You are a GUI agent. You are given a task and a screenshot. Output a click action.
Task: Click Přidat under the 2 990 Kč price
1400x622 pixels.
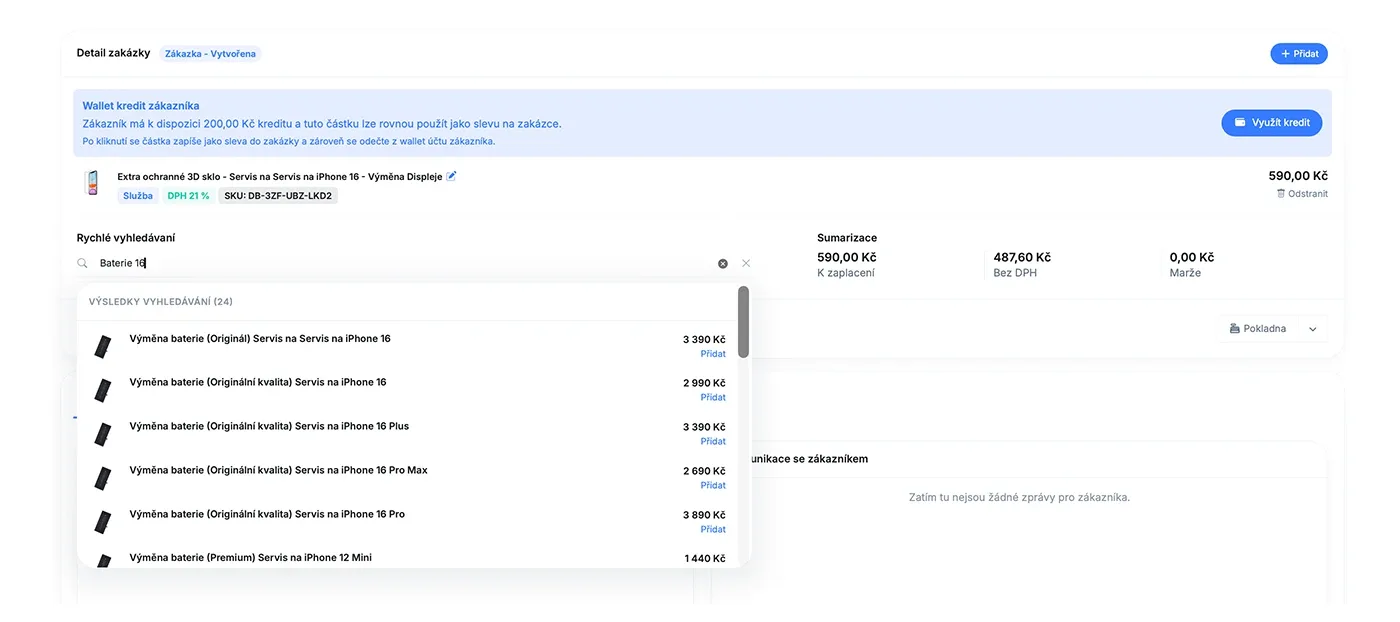coord(713,398)
